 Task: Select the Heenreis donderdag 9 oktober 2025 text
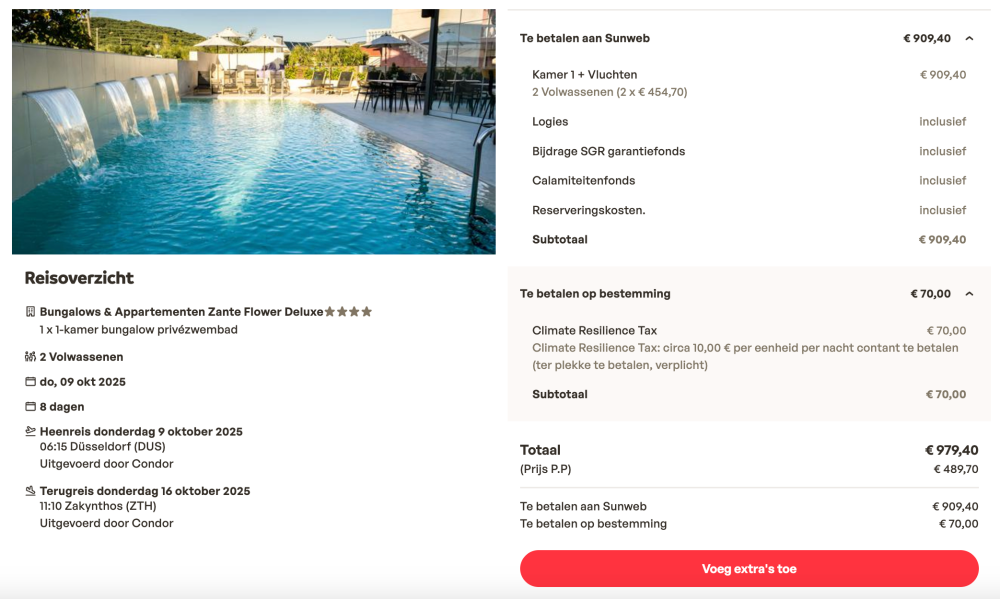[141, 432]
